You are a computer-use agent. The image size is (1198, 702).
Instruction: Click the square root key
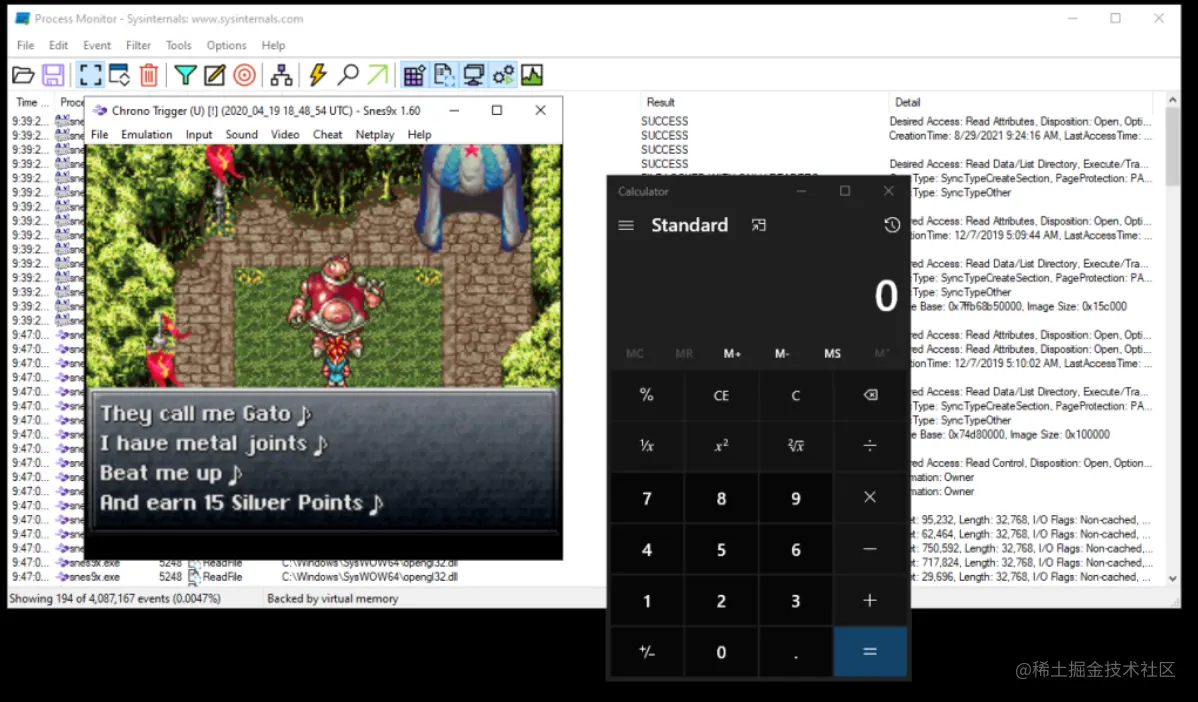795,445
